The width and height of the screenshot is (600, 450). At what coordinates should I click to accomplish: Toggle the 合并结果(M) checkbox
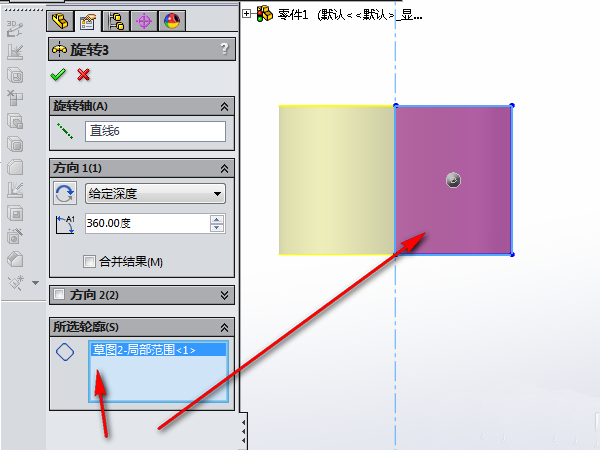[x=89, y=262]
